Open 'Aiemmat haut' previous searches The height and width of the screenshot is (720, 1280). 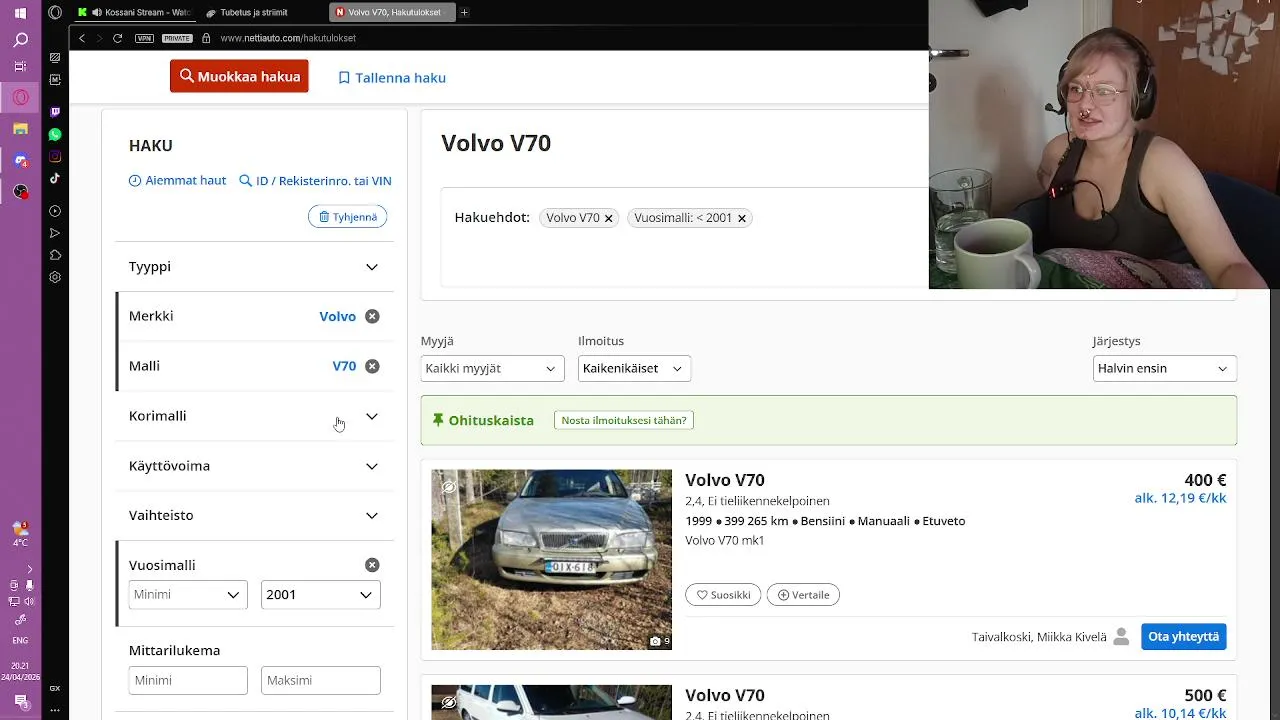point(178,181)
